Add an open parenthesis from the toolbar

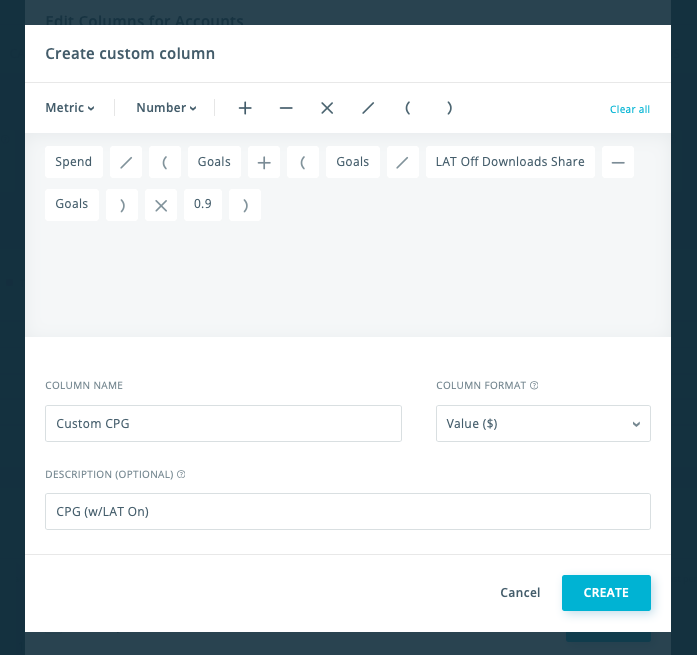click(x=408, y=108)
